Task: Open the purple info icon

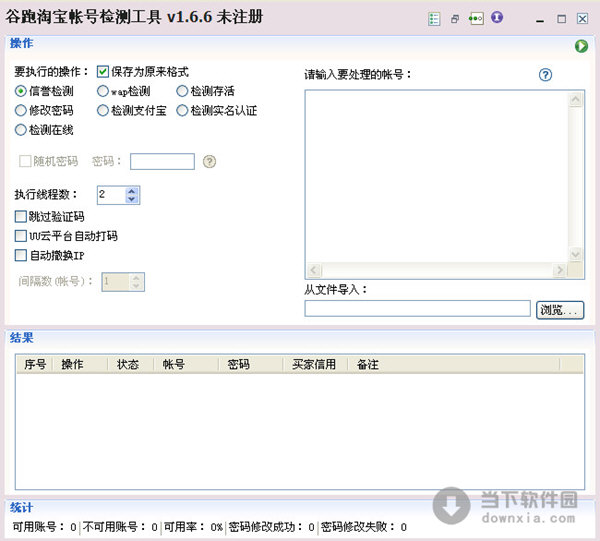Action: [x=497, y=18]
